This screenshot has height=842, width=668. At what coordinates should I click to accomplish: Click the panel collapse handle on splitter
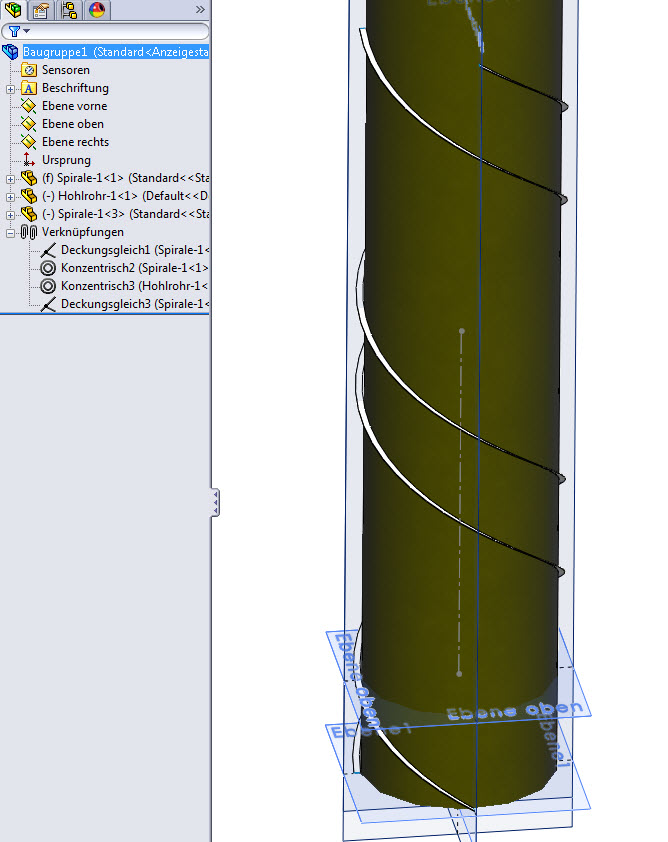pyautogui.click(x=215, y=503)
